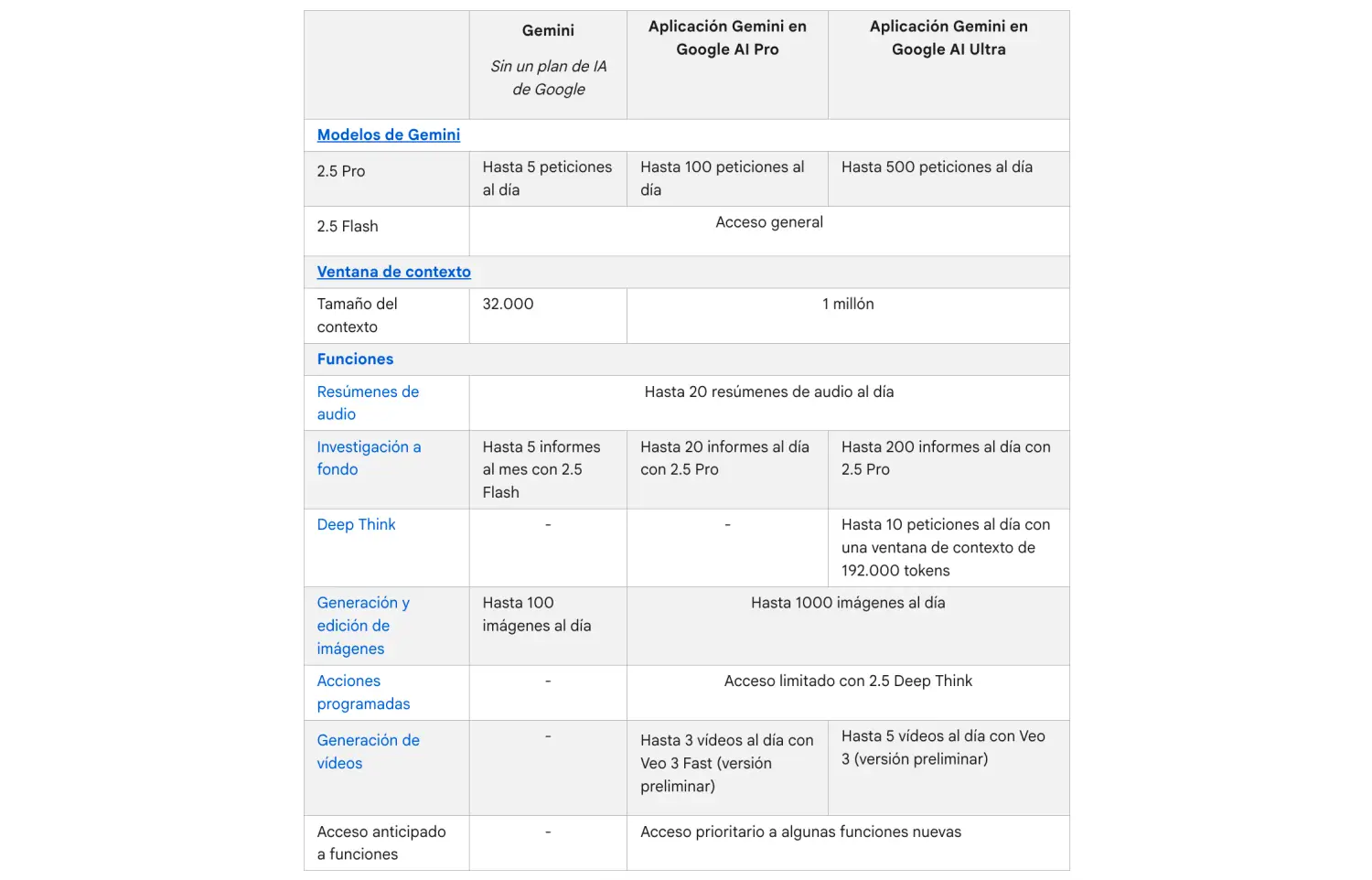Image resolution: width=1372 pixels, height=880 pixels.
Task: Follow the Acciones programadas link
Action: click(363, 692)
